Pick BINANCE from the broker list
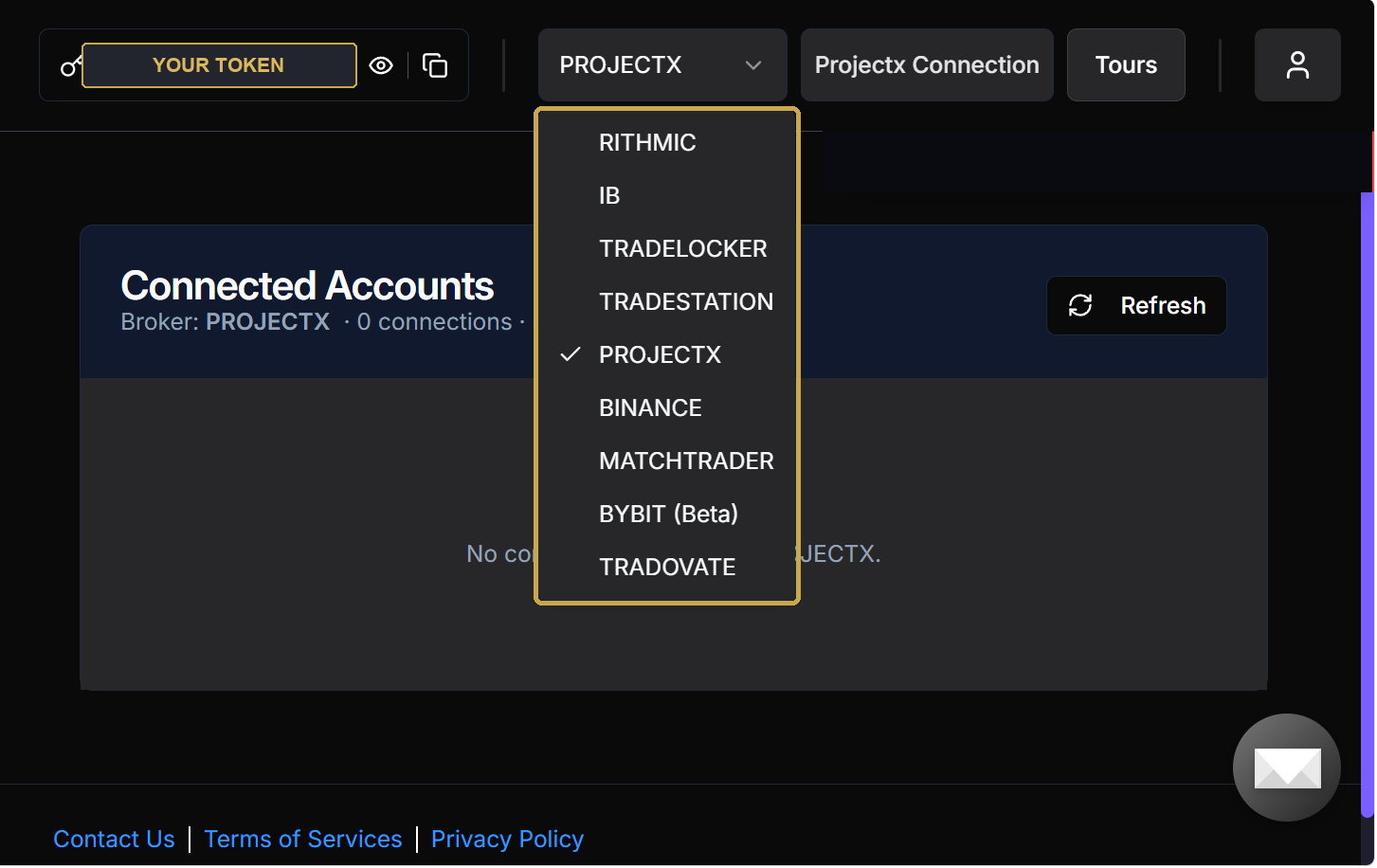The width and height of the screenshot is (1377, 868). (667, 407)
